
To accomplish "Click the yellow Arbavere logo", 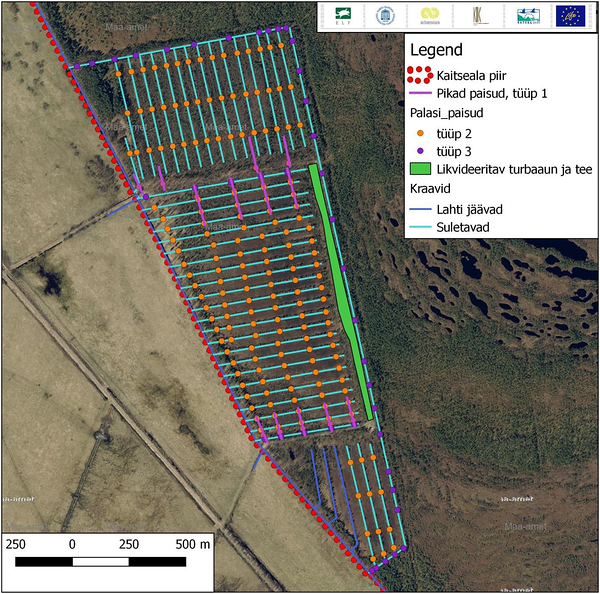I will pyautogui.click(x=430, y=16).
